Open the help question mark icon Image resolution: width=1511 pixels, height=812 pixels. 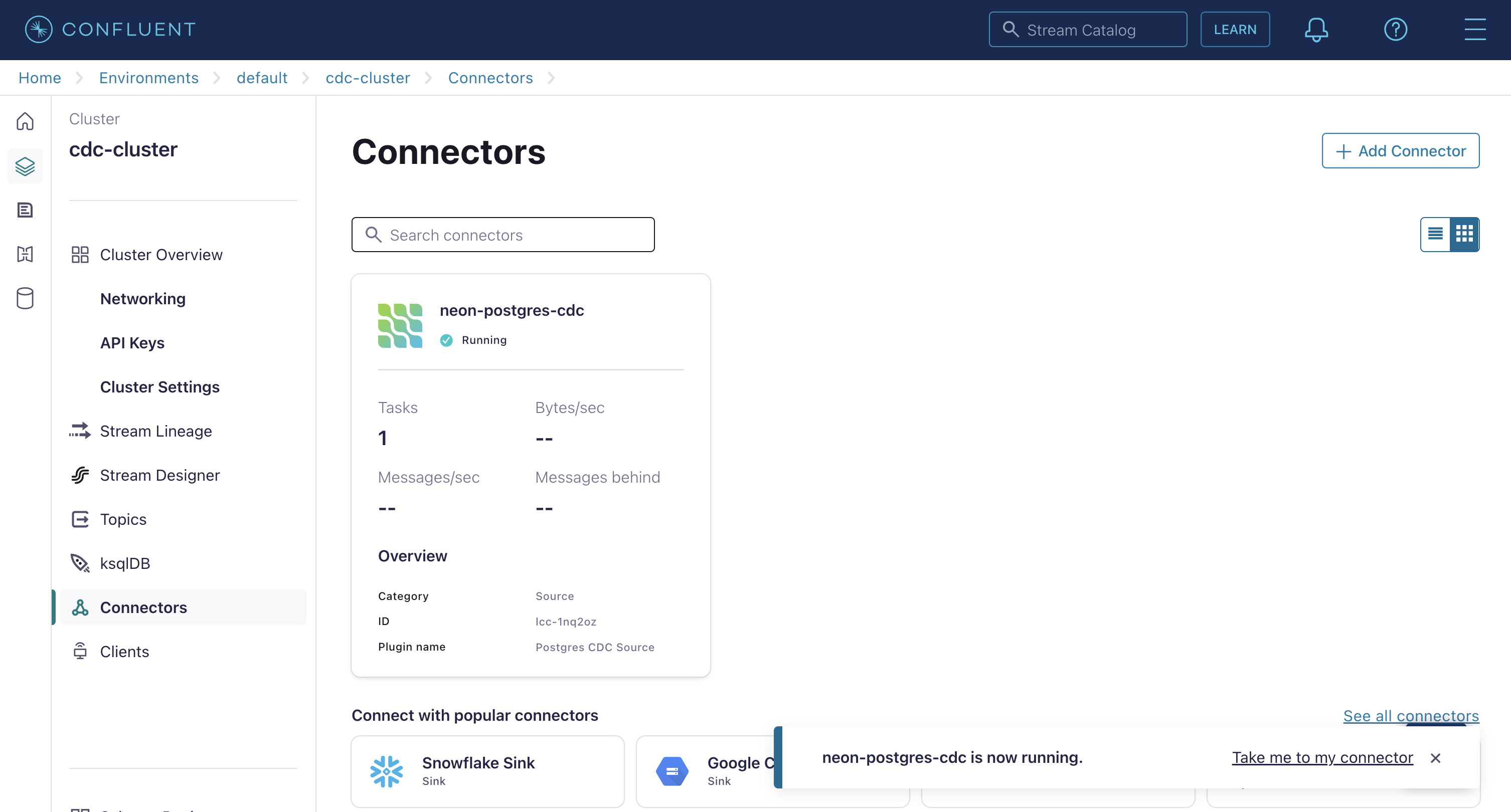(x=1396, y=29)
